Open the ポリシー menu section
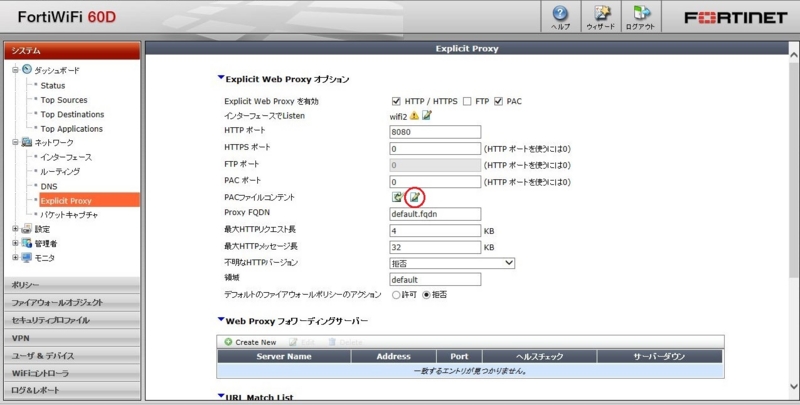Image resolution: width=800 pixels, height=405 pixels. click(x=72, y=285)
